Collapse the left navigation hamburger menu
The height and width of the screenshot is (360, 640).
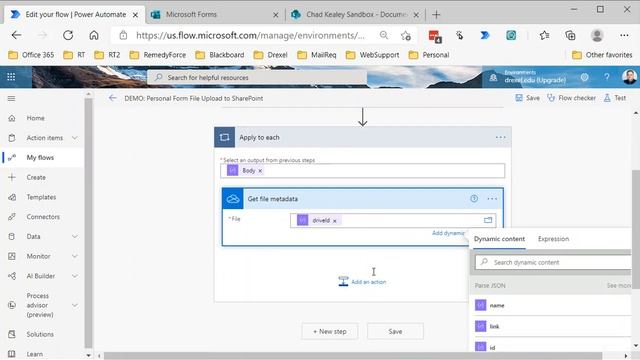point(11,98)
